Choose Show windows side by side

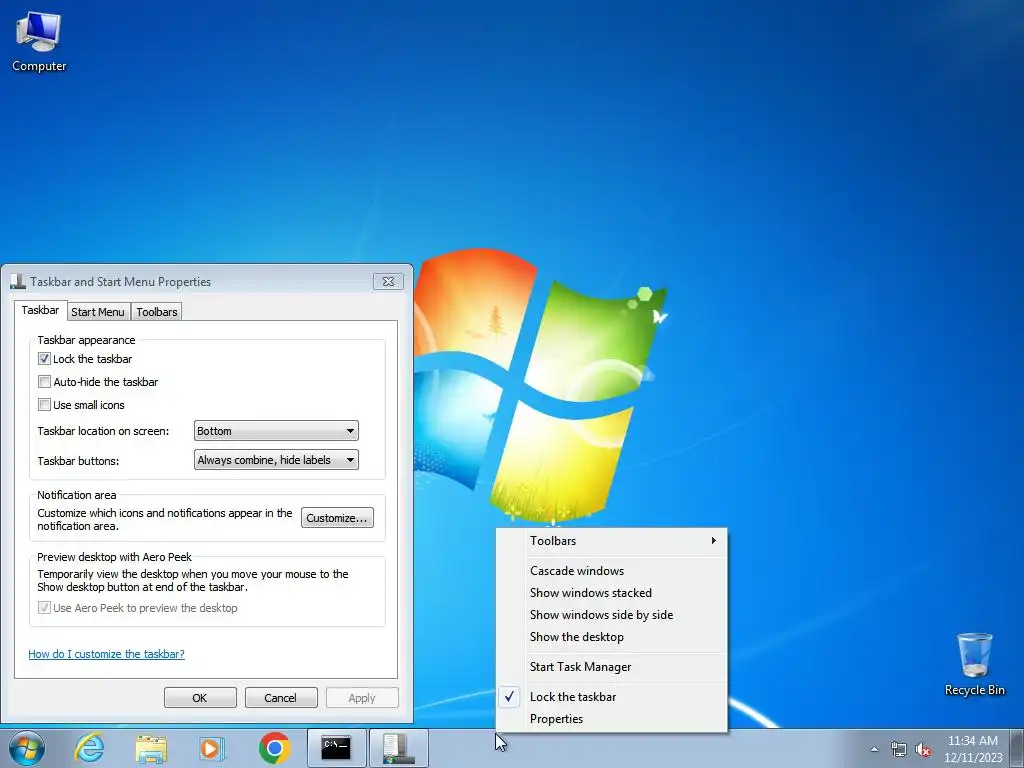[x=612, y=615]
